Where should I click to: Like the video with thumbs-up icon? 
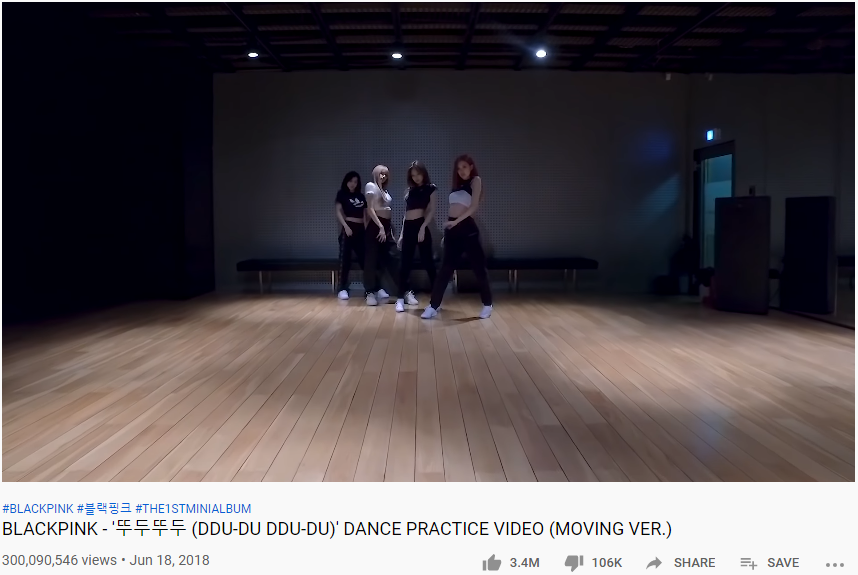491,563
